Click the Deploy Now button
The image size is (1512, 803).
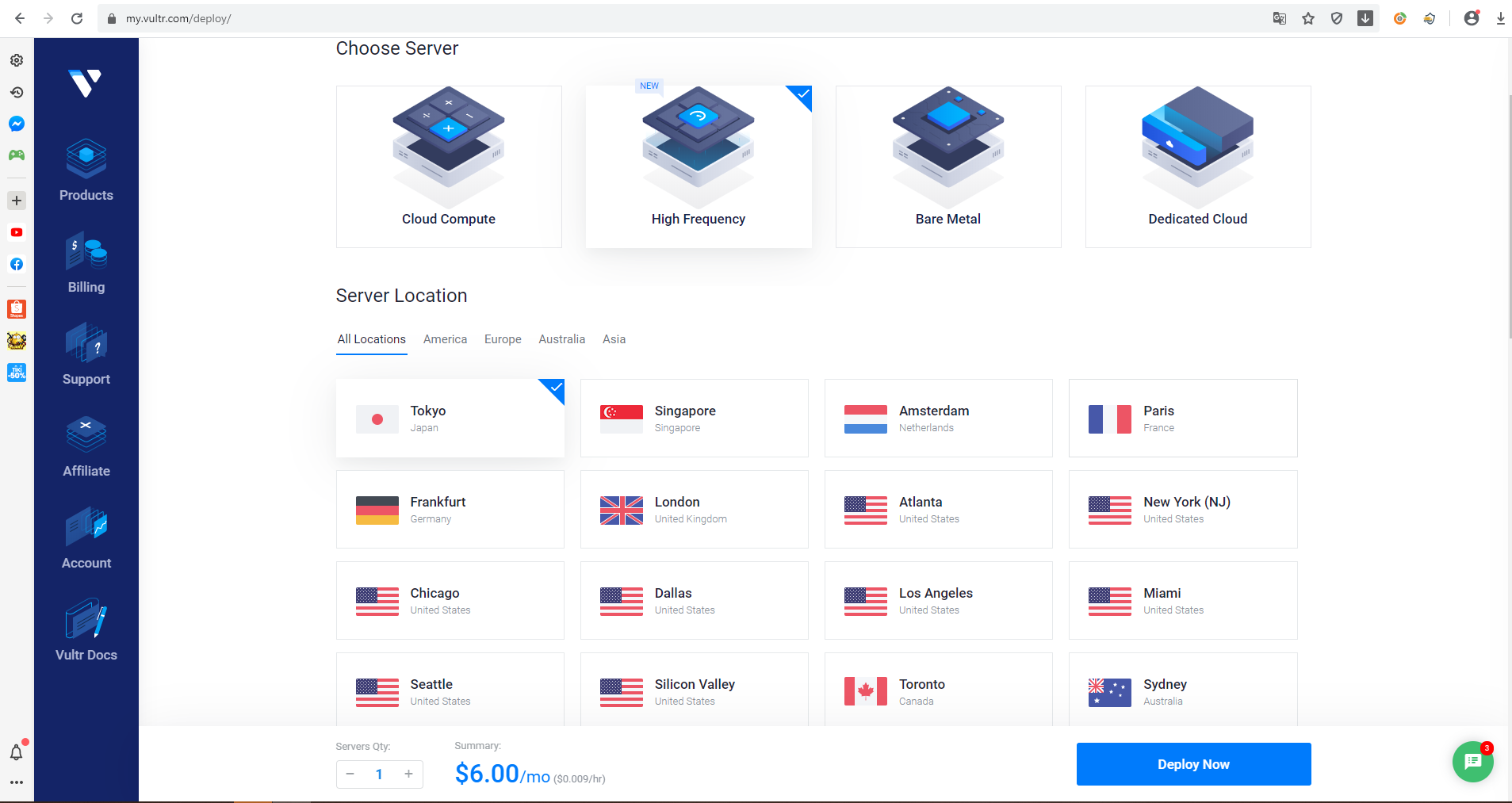click(1192, 764)
